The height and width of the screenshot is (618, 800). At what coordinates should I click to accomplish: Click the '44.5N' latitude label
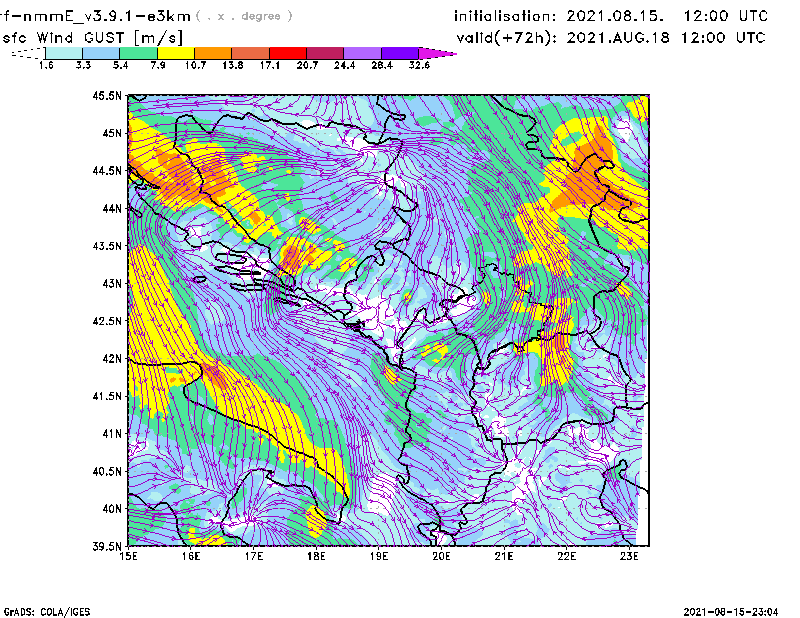tap(107, 170)
